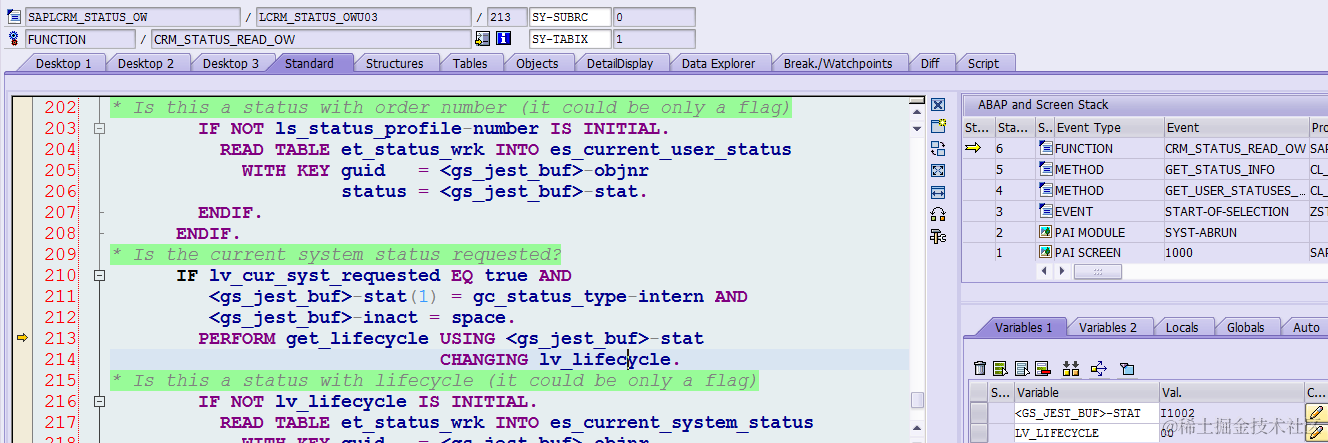
Task: Click the second icon in the variables toolbar
Action: point(1001,368)
